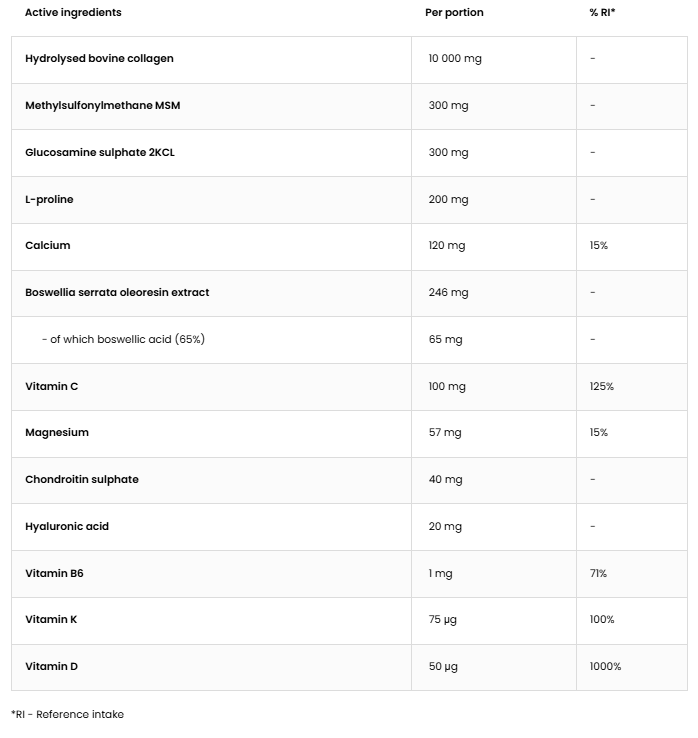Image resolution: width=698 pixels, height=738 pixels.
Task: Select the Vitamin B6 ingredient
Action: pos(54,574)
